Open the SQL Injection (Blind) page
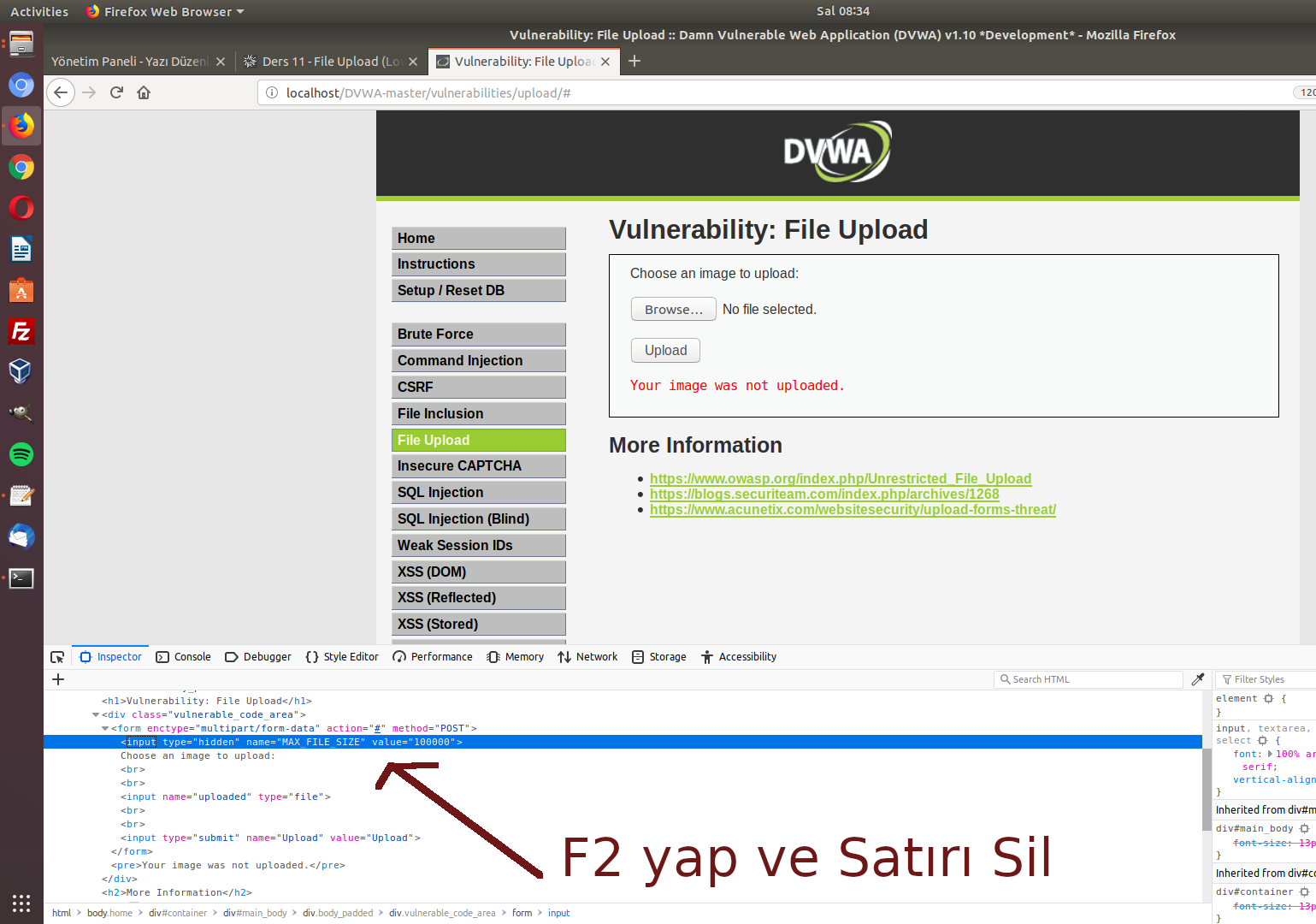This screenshot has height=924, width=1316. (479, 518)
